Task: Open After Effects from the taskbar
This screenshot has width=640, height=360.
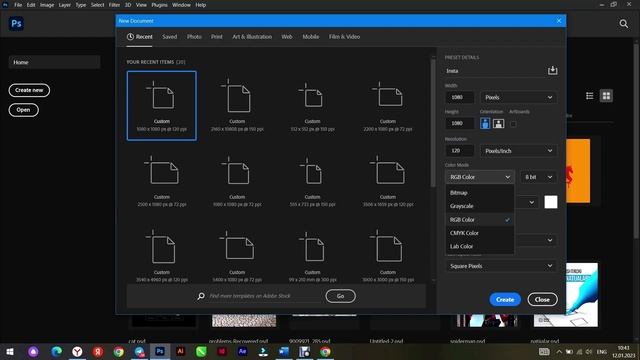Action: (242, 351)
